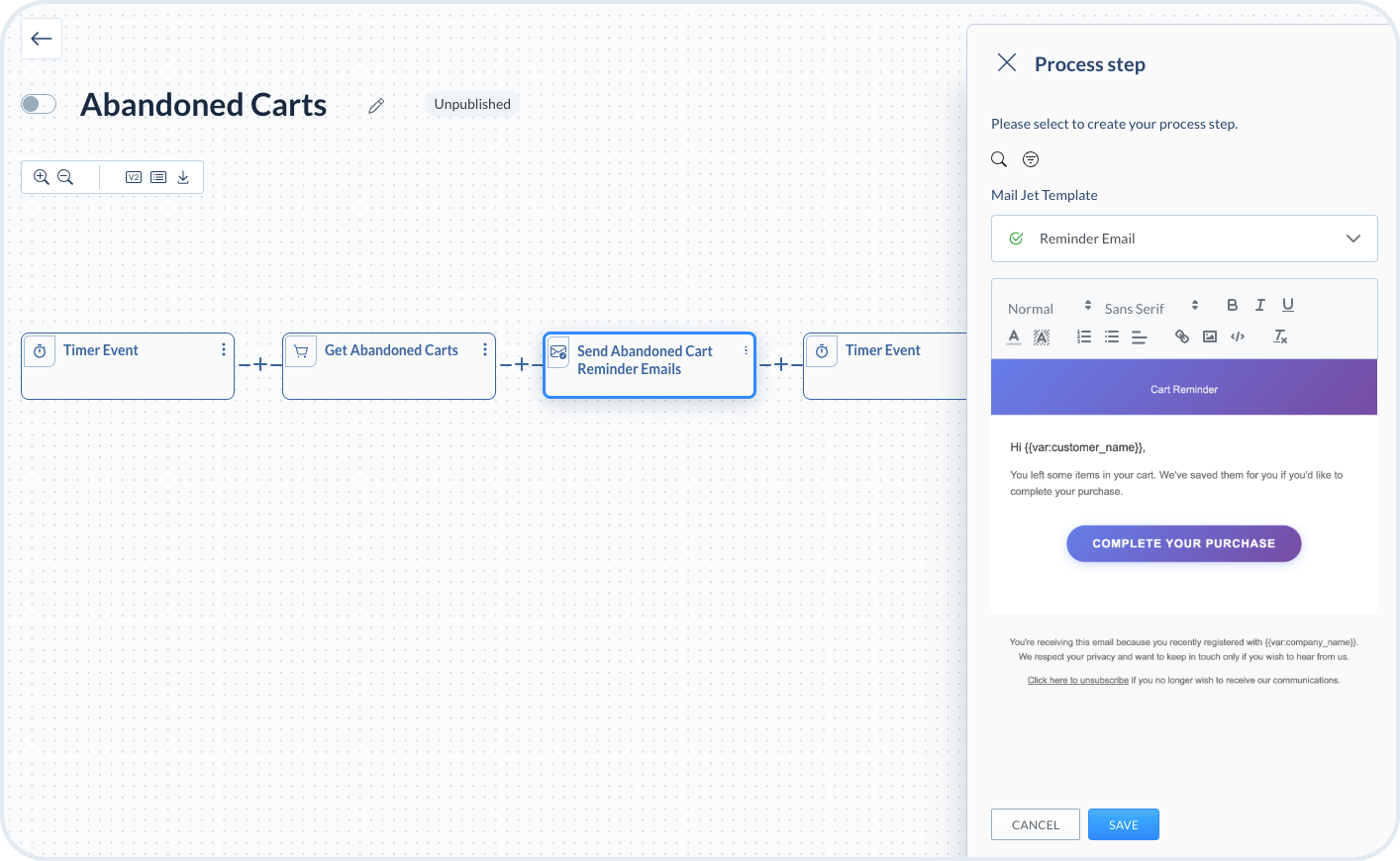Viewport: 1400px width, 861px height.
Task: Open the Get Abandoned Carts step menu
Action: tap(485, 349)
